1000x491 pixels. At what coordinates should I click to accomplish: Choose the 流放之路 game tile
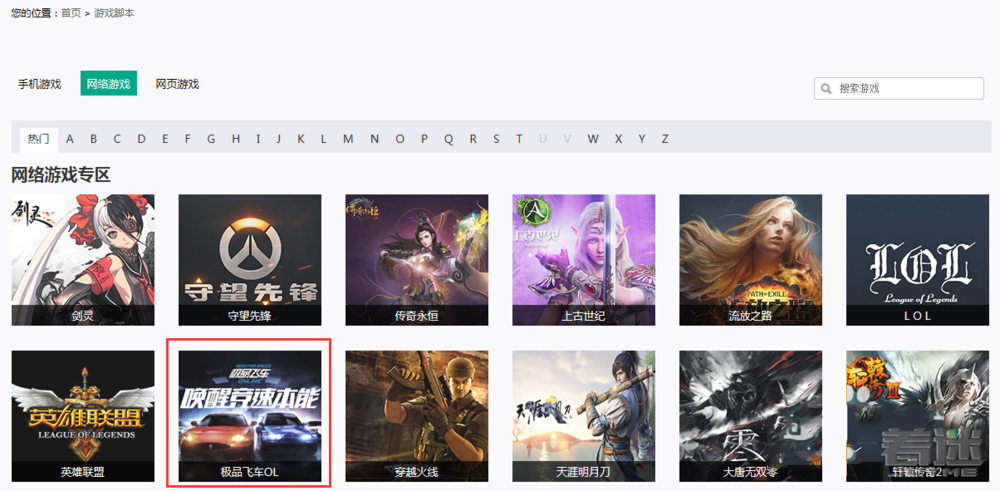pyautogui.click(x=751, y=259)
